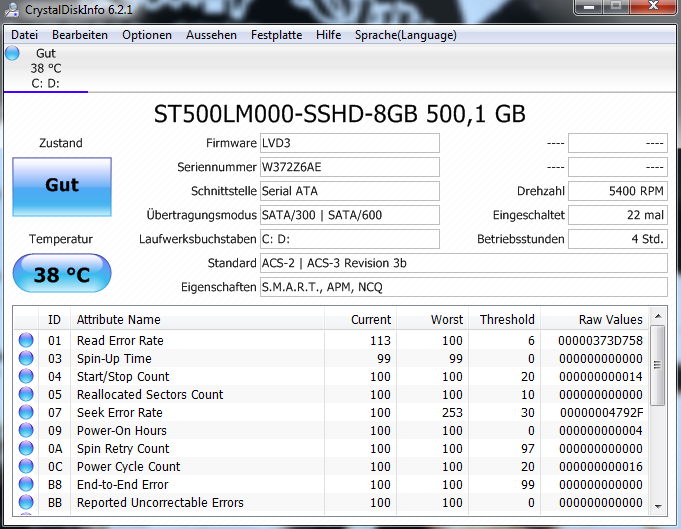This screenshot has height=529, width=681.
Task: Click the drive model title ST500LM000-SSHD-8GB
Action: tap(285, 114)
